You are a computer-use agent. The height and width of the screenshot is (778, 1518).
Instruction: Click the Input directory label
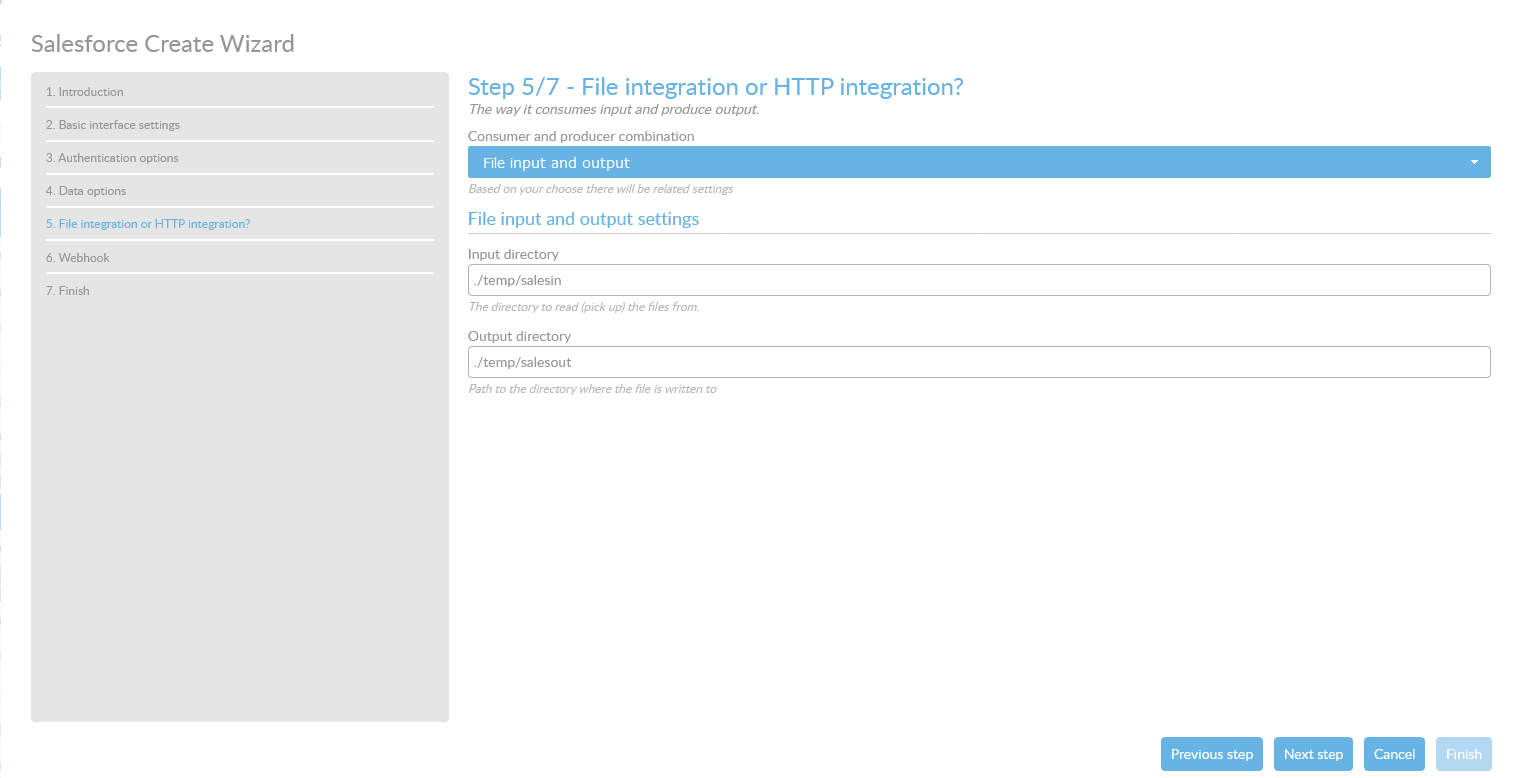click(513, 254)
